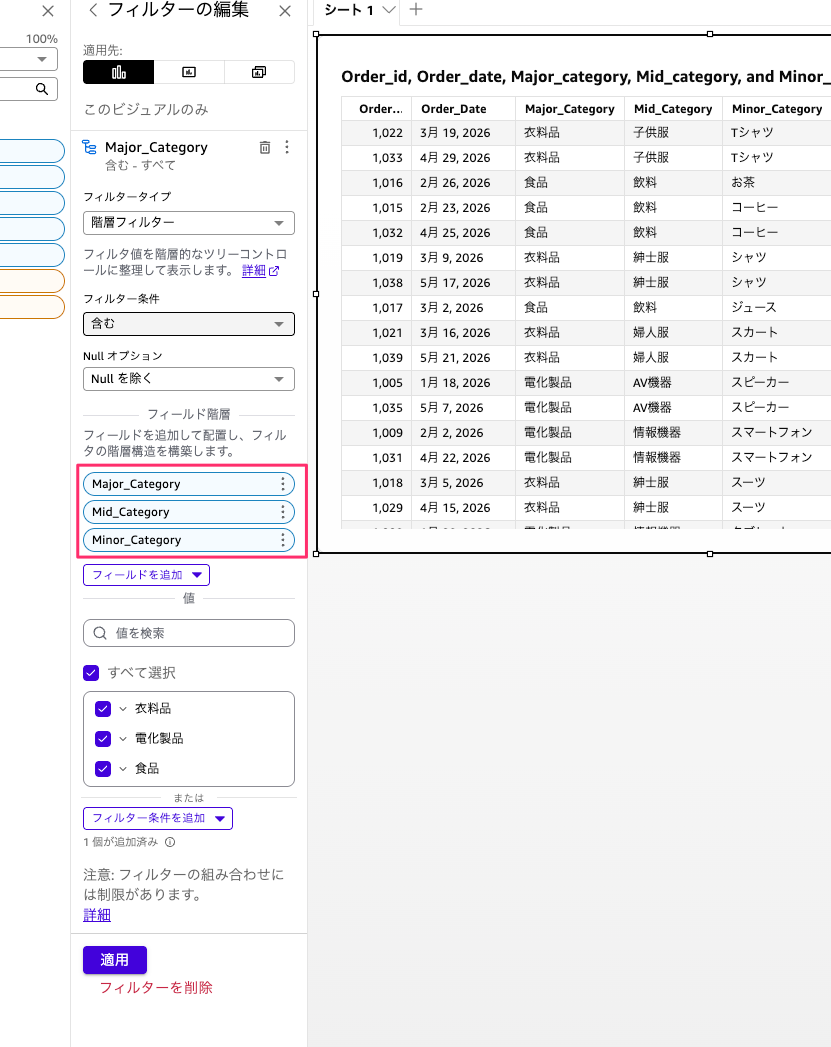The image size is (831, 1047).
Task: Close the フィルターの編集 panel
Action: [x=285, y=11]
